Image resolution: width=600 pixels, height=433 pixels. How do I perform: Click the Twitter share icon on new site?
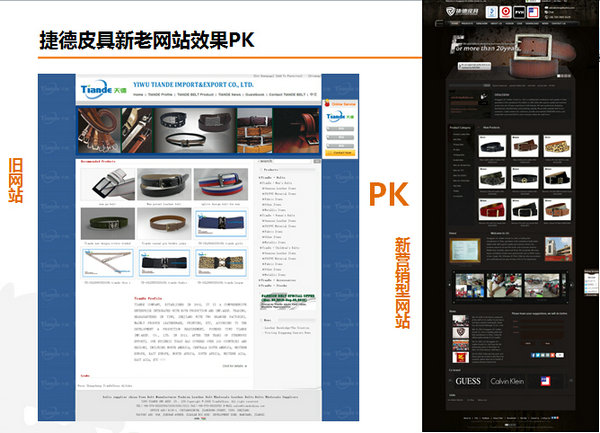coord(538,355)
